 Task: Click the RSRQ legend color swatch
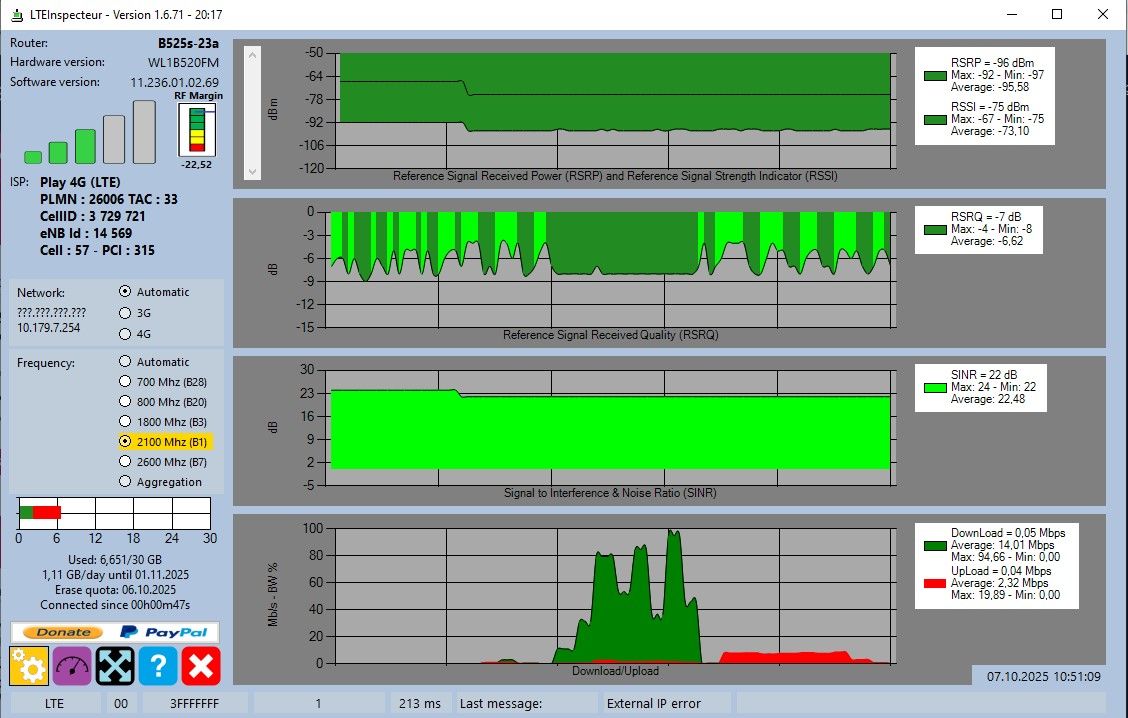(935, 230)
